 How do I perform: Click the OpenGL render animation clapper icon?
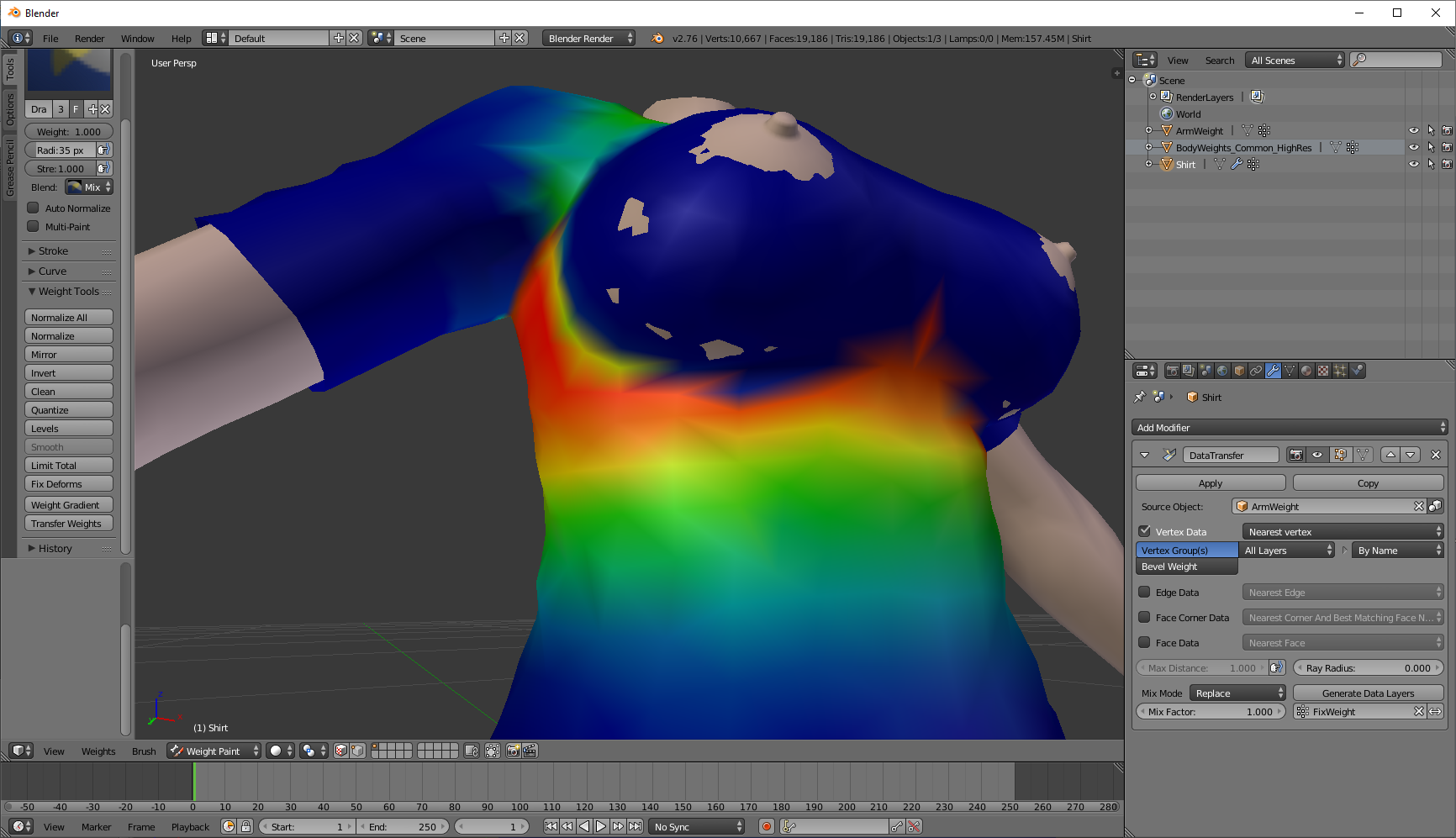tap(530, 751)
